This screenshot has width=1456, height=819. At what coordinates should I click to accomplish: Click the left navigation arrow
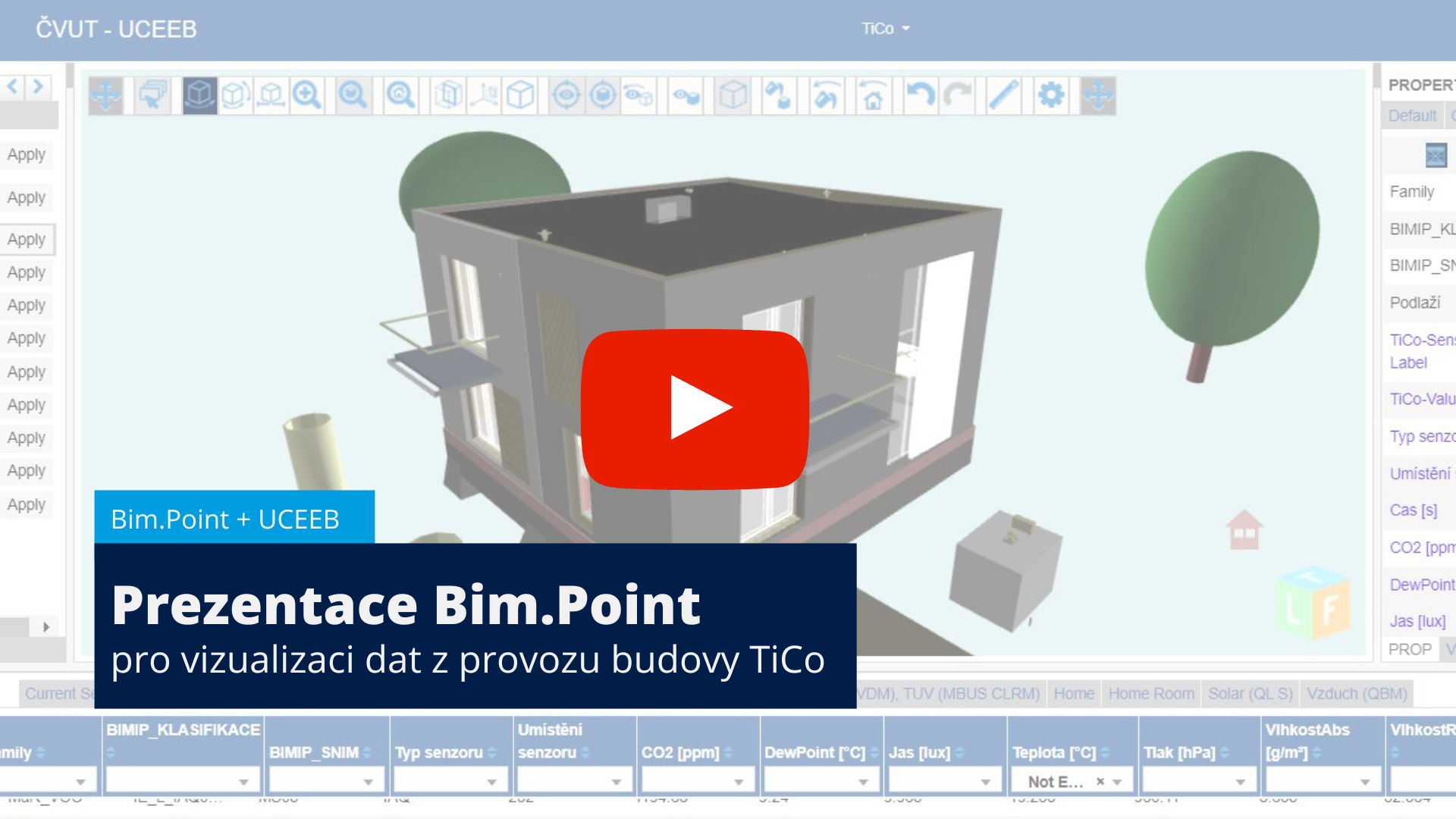[x=12, y=86]
